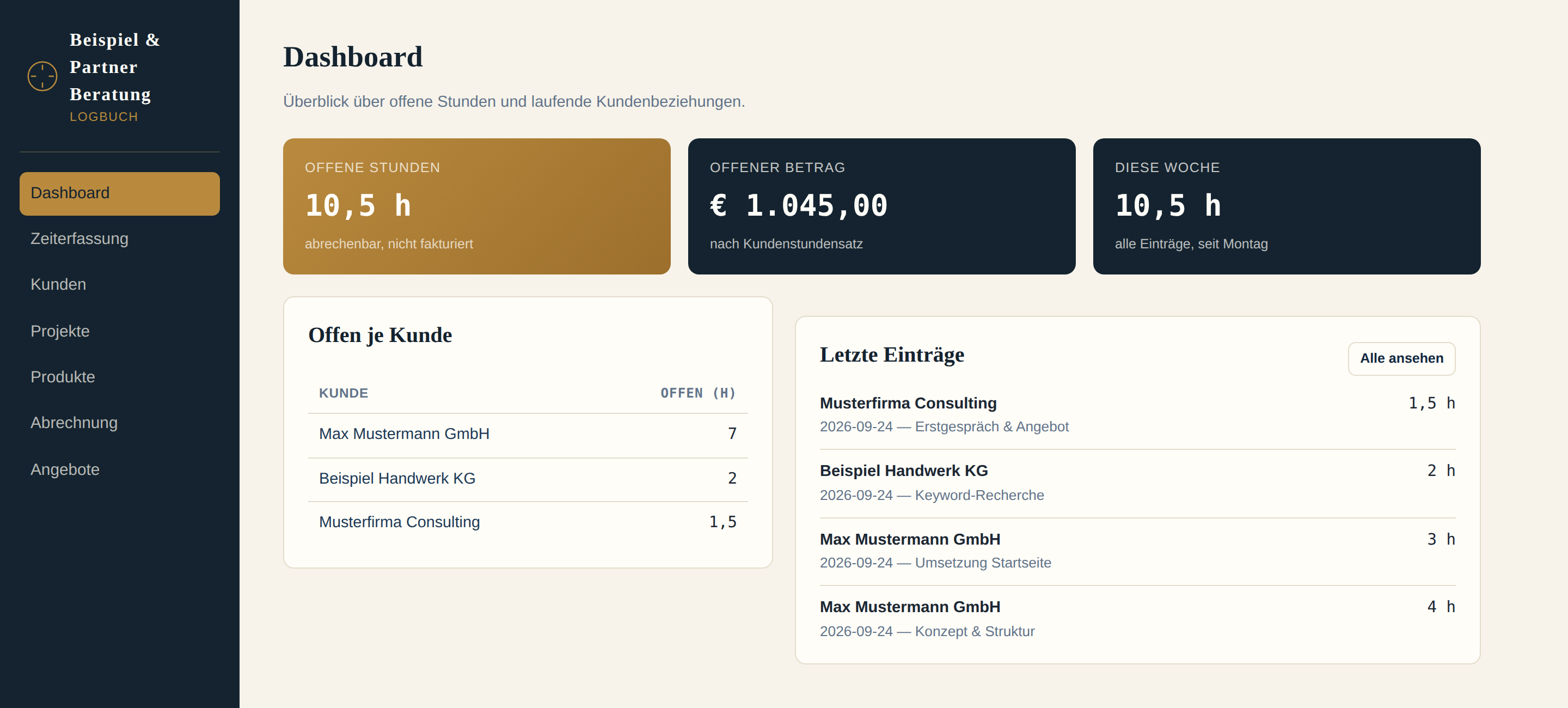Click the Offen je Kunde heading
Screen dimensions: 1568x708
pos(380,335)
